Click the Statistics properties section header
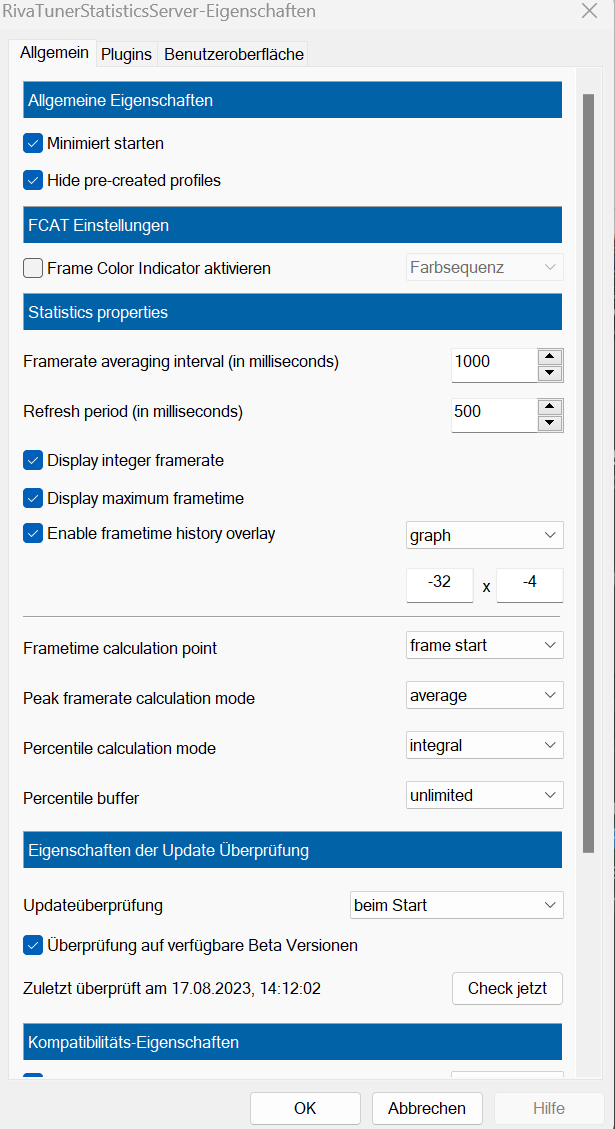Image resolution: width=615 pixels, height=1129 pixels. (x=292, y=312)
